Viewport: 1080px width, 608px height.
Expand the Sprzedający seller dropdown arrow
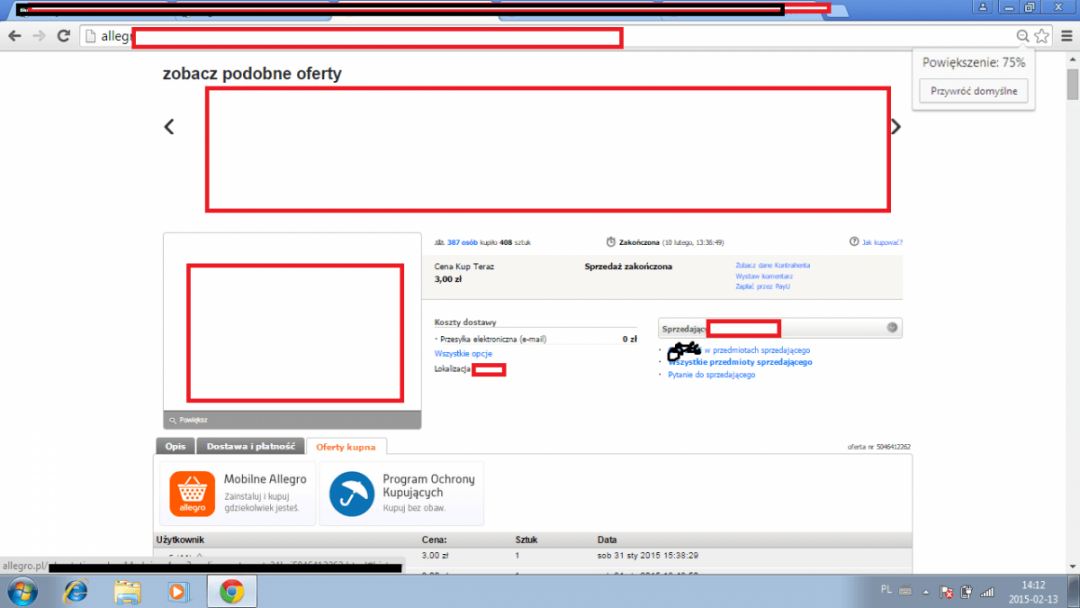click(x=891, y=328)
